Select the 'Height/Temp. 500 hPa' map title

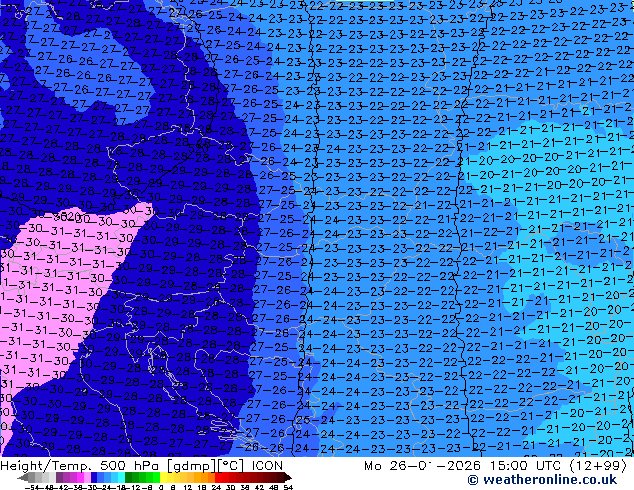coord(80,466)
